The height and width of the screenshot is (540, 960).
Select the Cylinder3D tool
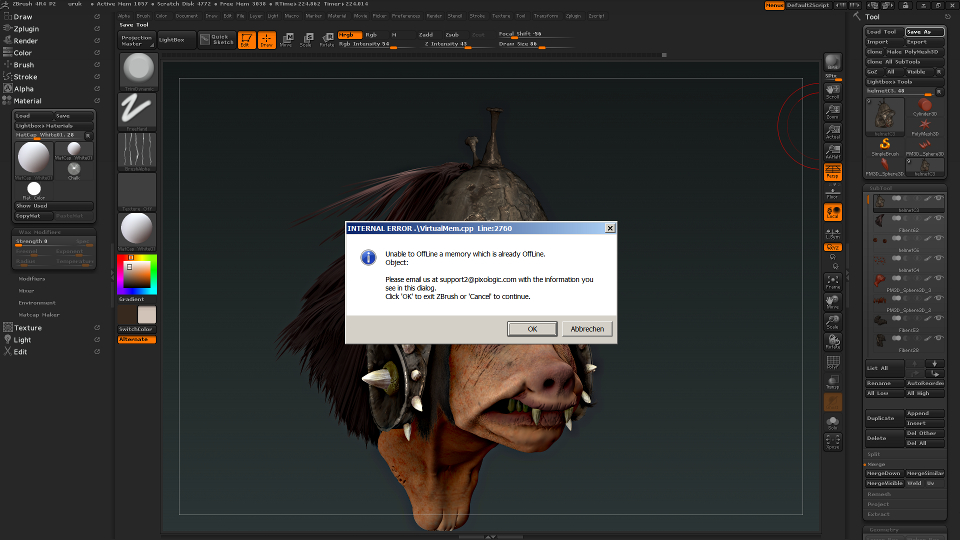(924, 108)
